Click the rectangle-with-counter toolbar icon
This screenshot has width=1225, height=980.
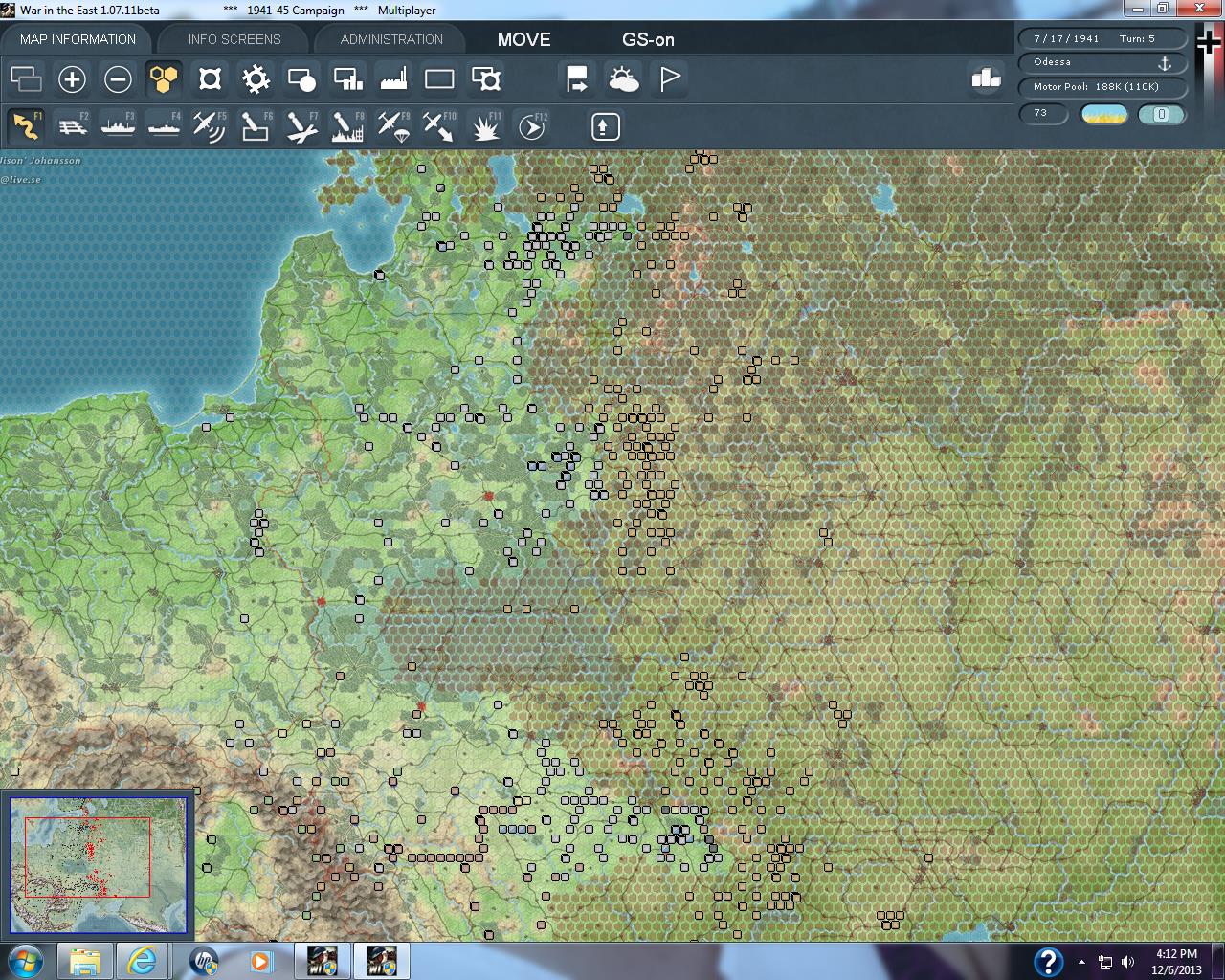point(485,78)
